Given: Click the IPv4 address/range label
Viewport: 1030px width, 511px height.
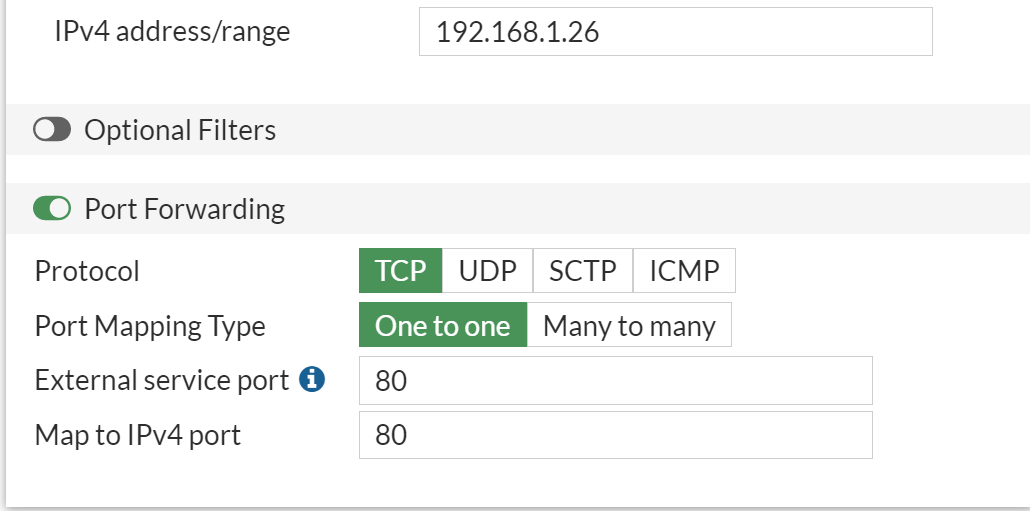Looking at the screenshot, I should pyautogui.click(x=172, y=31).
